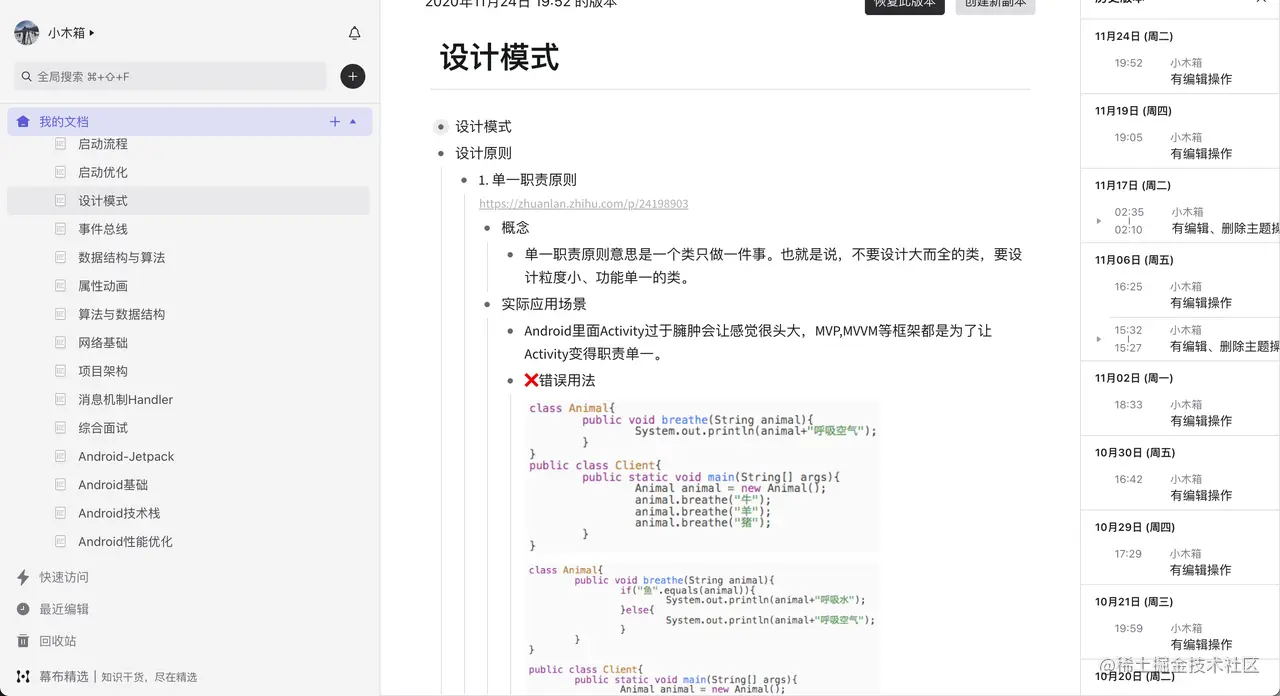Viewport: 1280px width, 696px height.
Task: Focus the 全局搜索 search field
Action: tap(170, 76)
